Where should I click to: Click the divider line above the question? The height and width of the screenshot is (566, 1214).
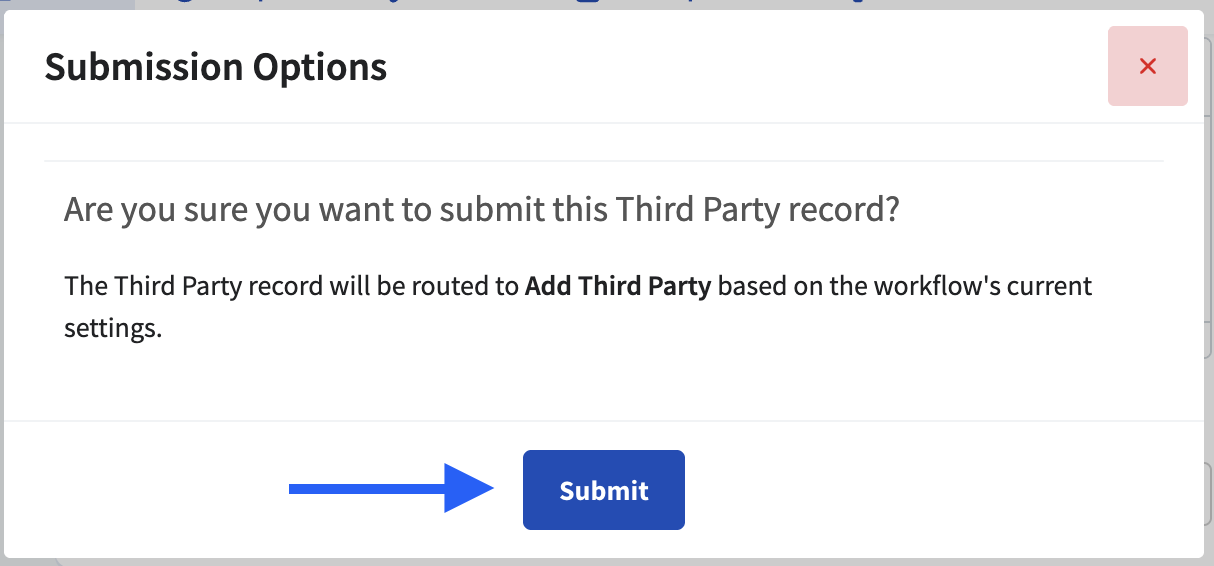click(x=603, y=160)
